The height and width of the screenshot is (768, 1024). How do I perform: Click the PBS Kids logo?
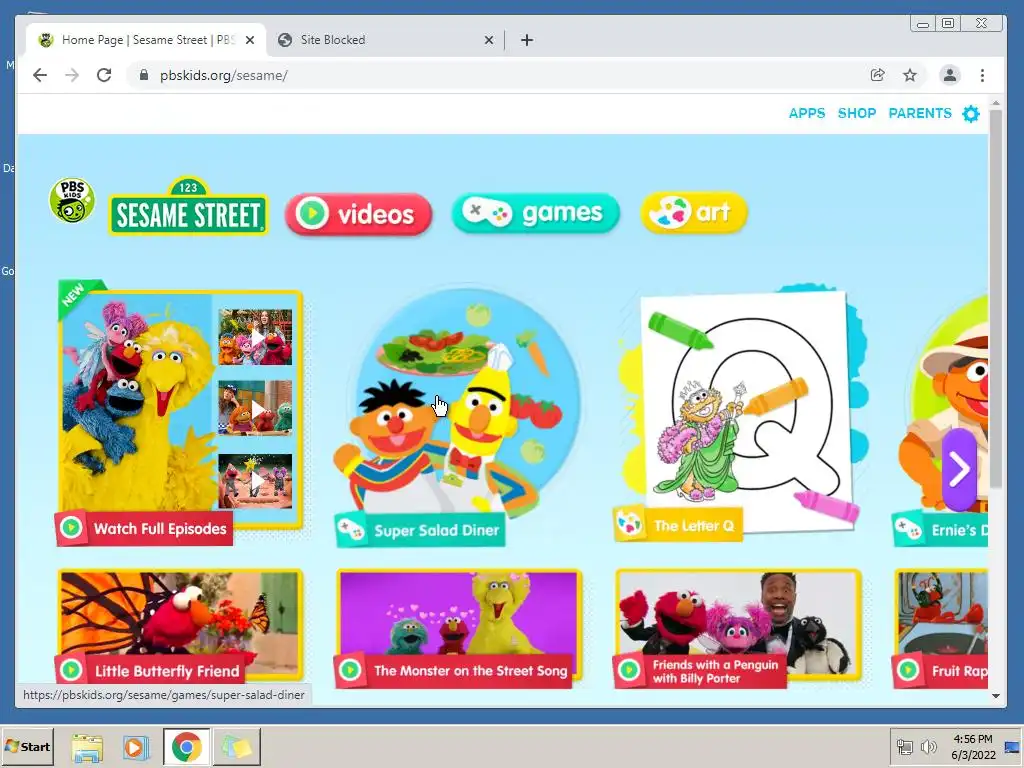[x=72, y=200]
